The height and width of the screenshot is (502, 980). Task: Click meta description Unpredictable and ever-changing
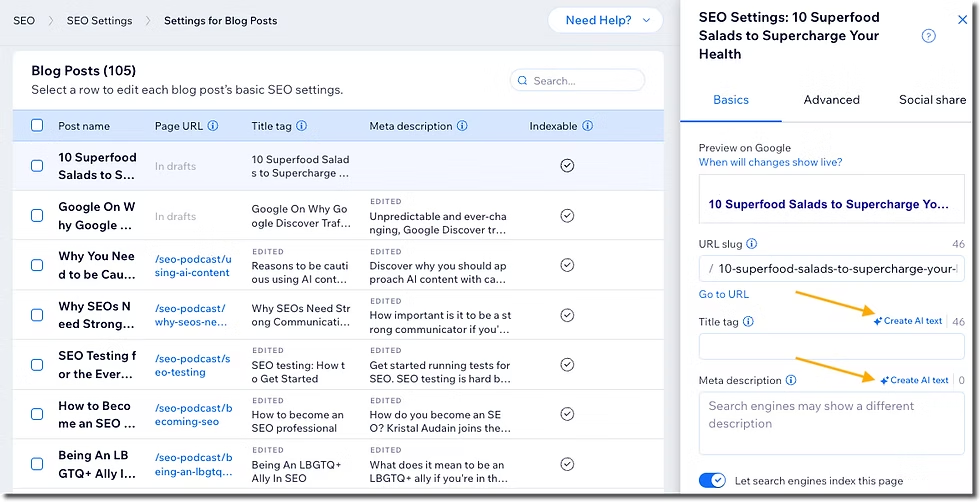coord(438,223)
